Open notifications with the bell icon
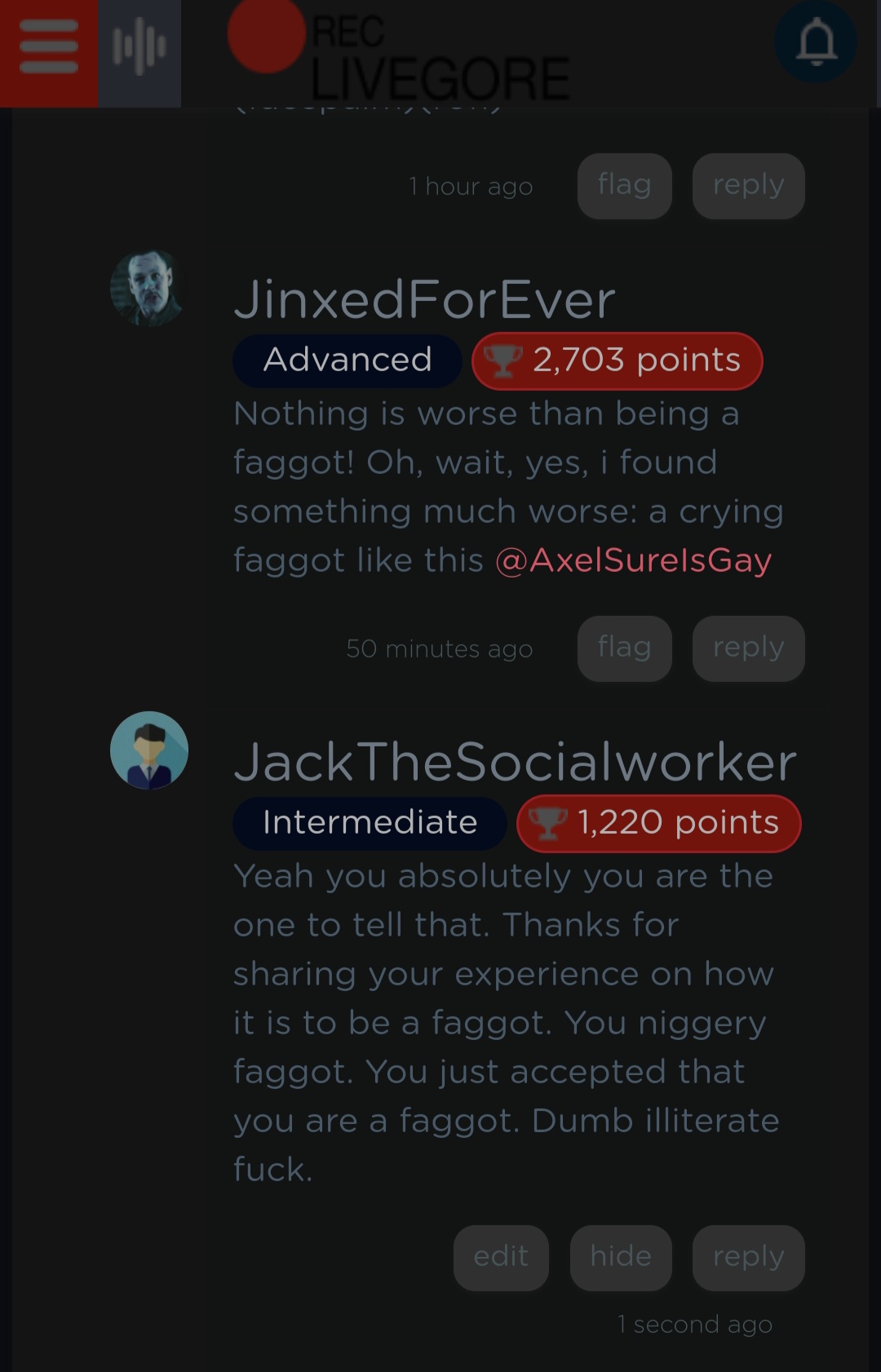Viewport: 881px width, 1372px height. pyautogui.click(x=816, y=42)
